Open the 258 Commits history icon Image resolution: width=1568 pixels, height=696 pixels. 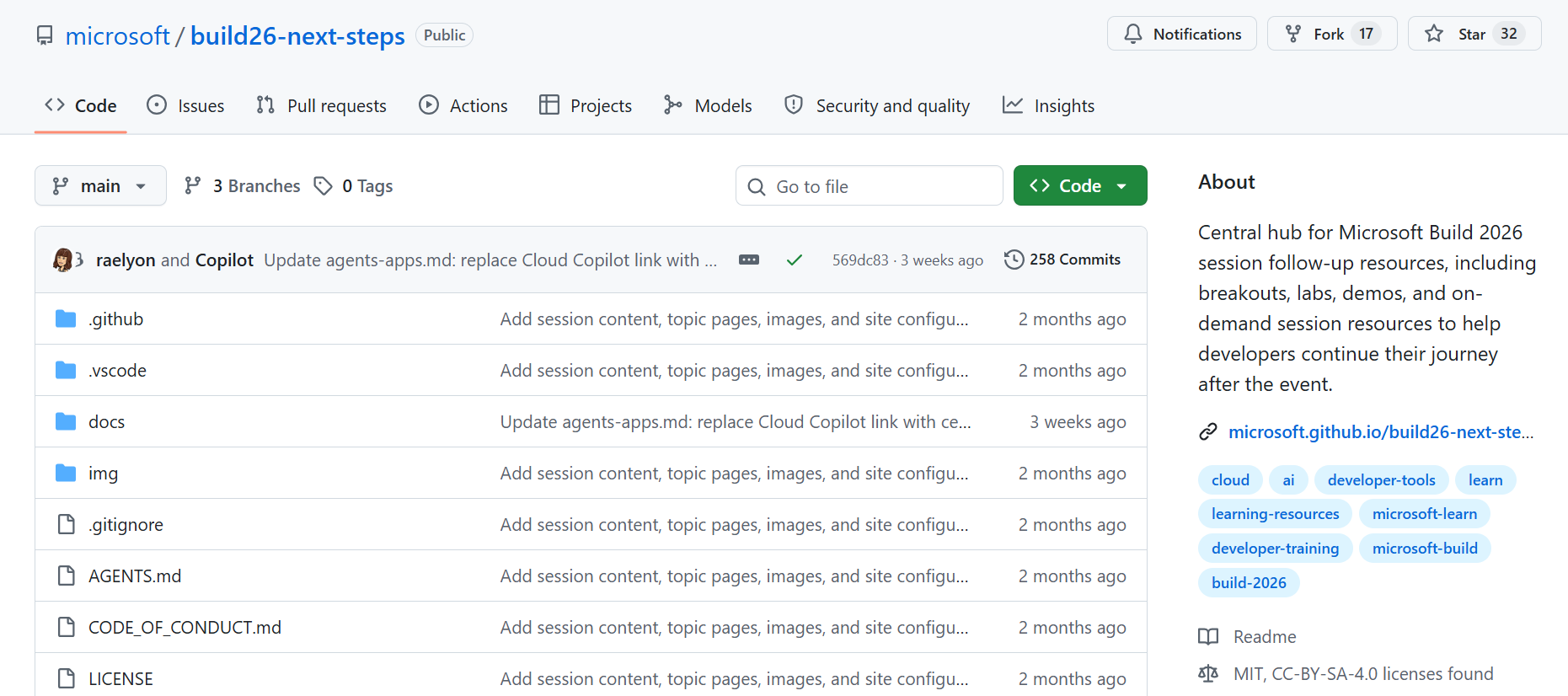click(1014, 260)
